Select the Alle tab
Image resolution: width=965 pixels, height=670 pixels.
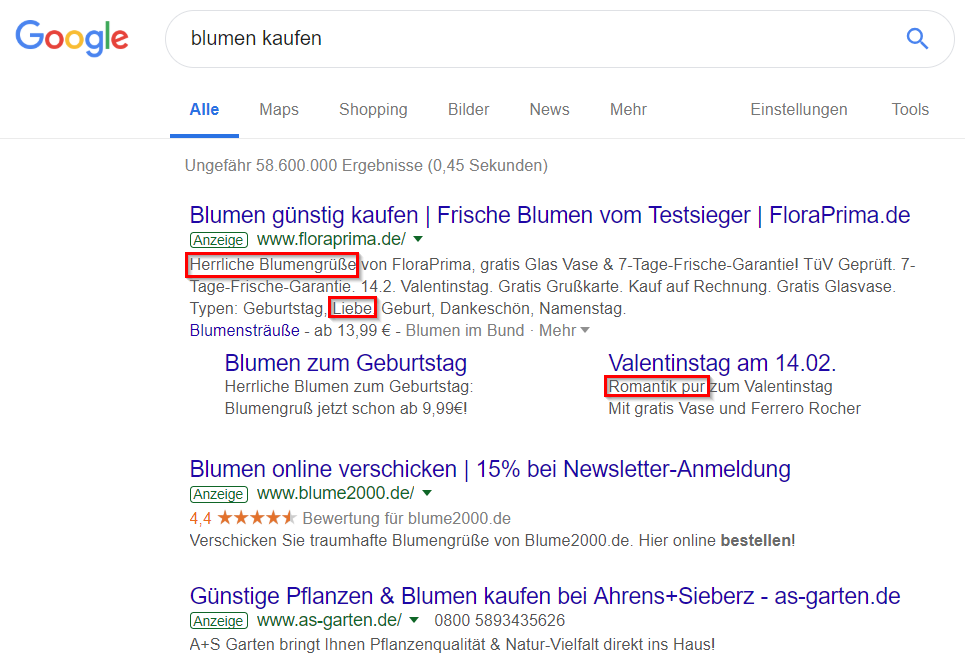[204, 110]
